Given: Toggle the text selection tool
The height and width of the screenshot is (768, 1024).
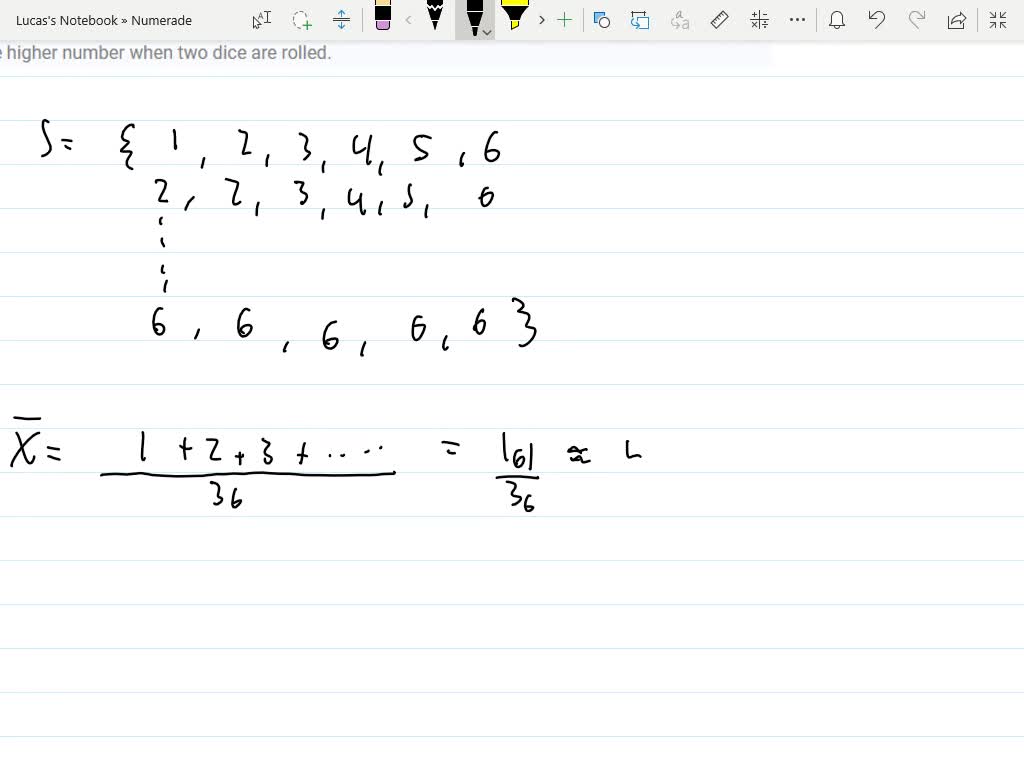Looking at the screenshot, I should [260, 20].
